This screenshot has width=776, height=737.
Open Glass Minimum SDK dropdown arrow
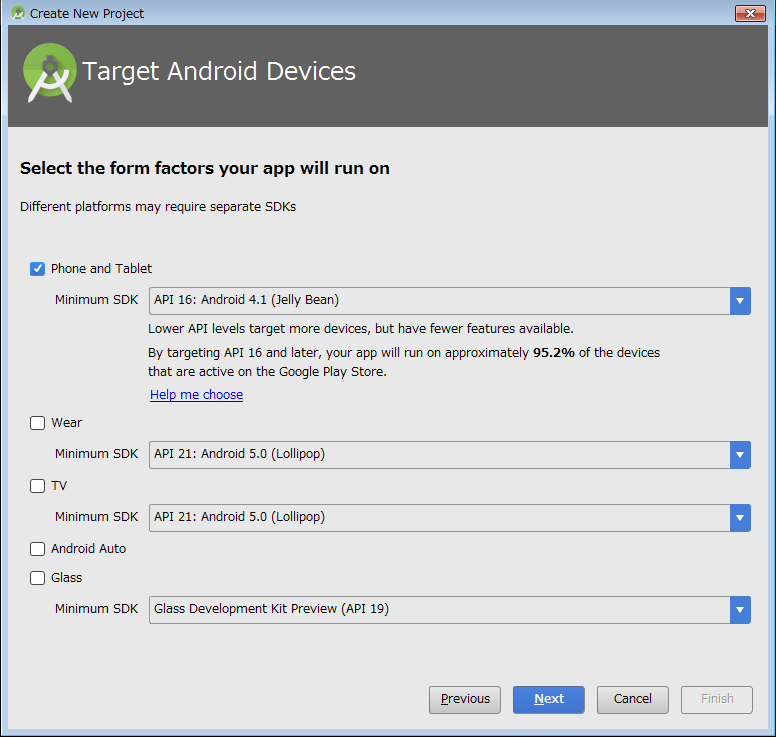tap(740, 610)
